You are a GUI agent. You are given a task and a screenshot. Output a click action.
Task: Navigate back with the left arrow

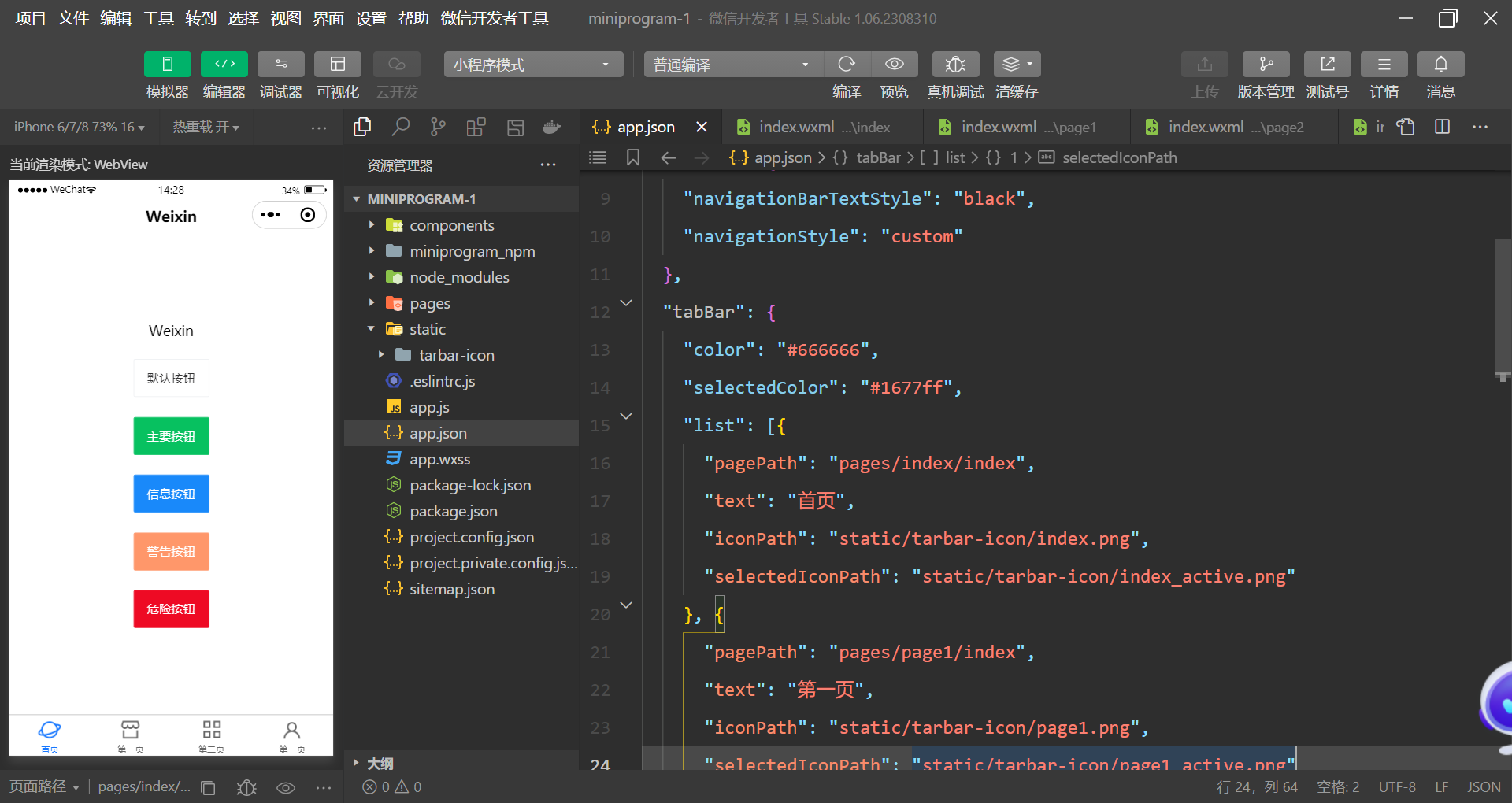[668, 157]
